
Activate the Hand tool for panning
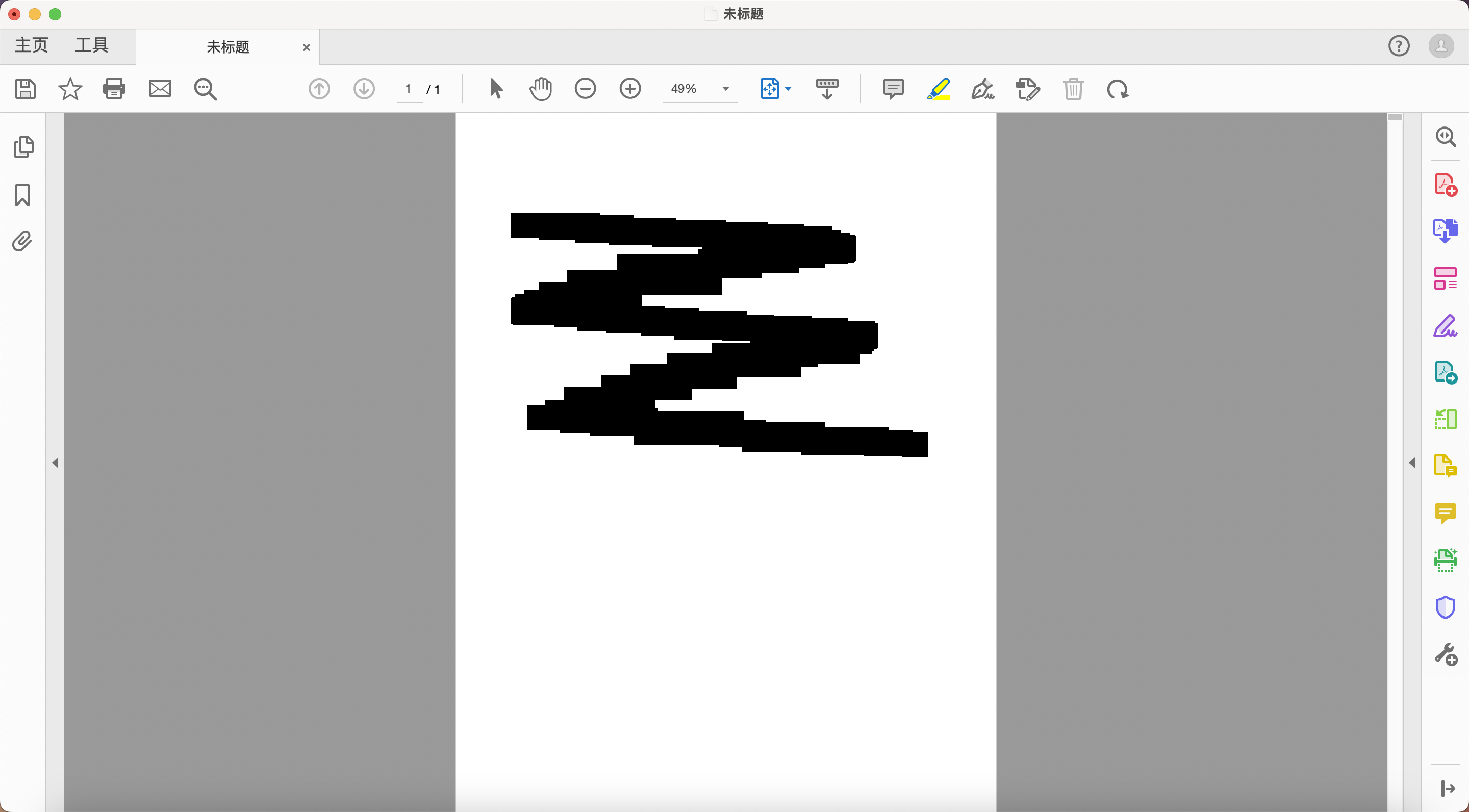point(540,89)
